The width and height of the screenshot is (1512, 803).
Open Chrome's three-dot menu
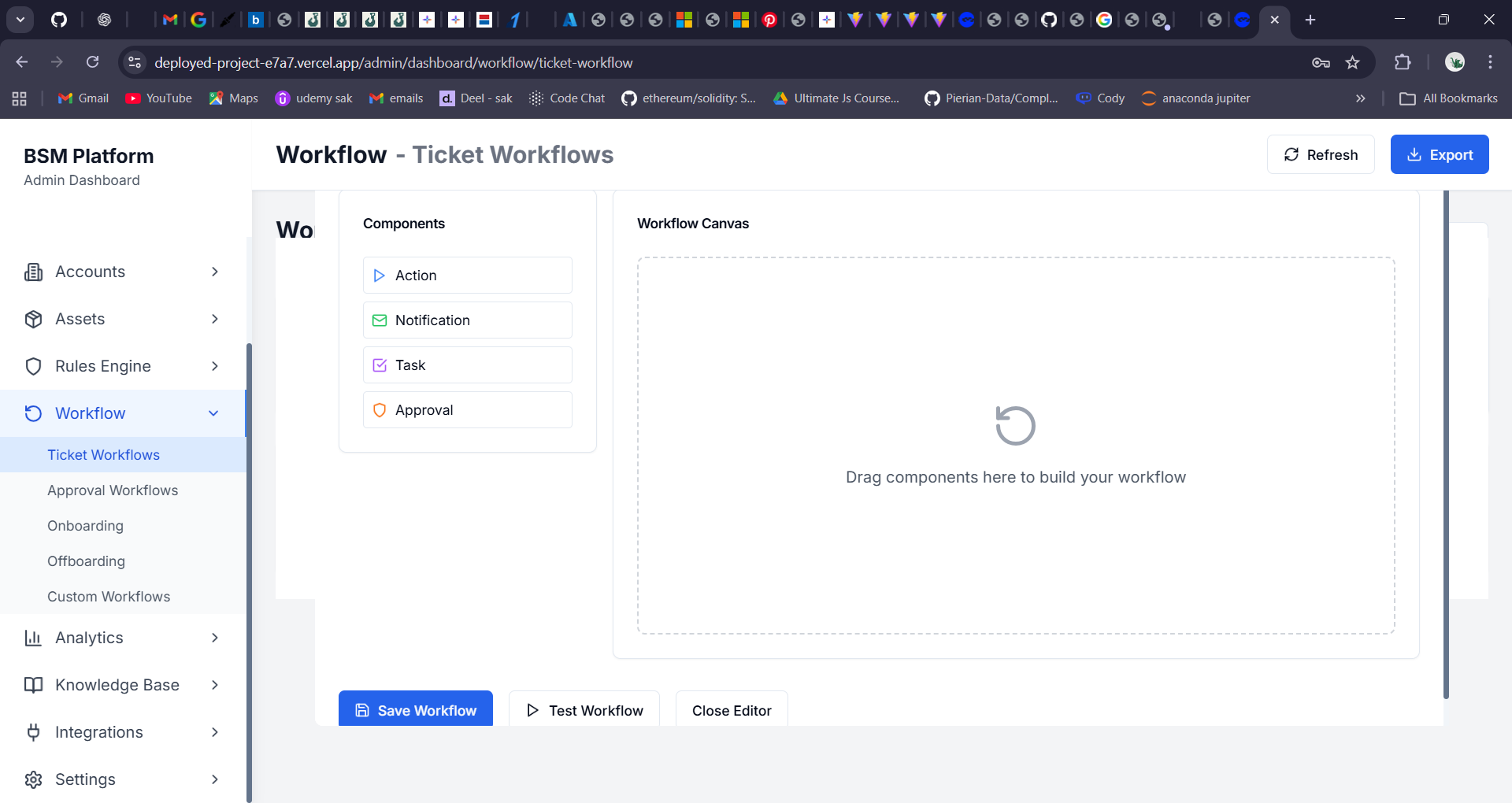coord(1490,62)
